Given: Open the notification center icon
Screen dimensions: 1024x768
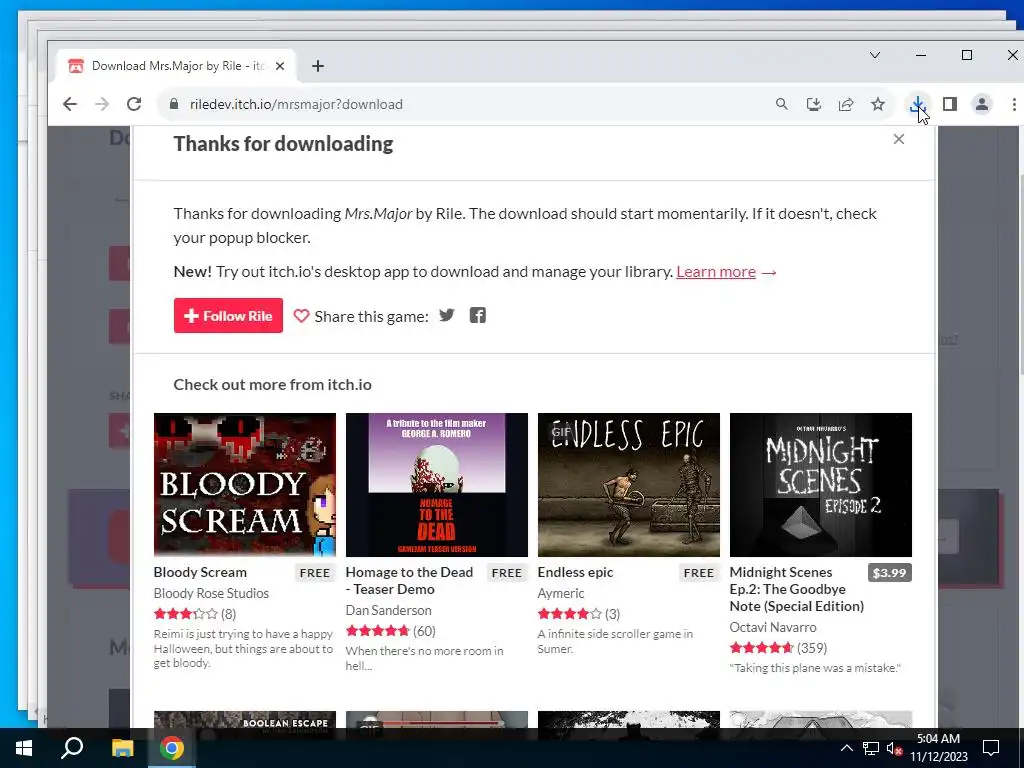Looking at the screenshot, I should 991,748.
